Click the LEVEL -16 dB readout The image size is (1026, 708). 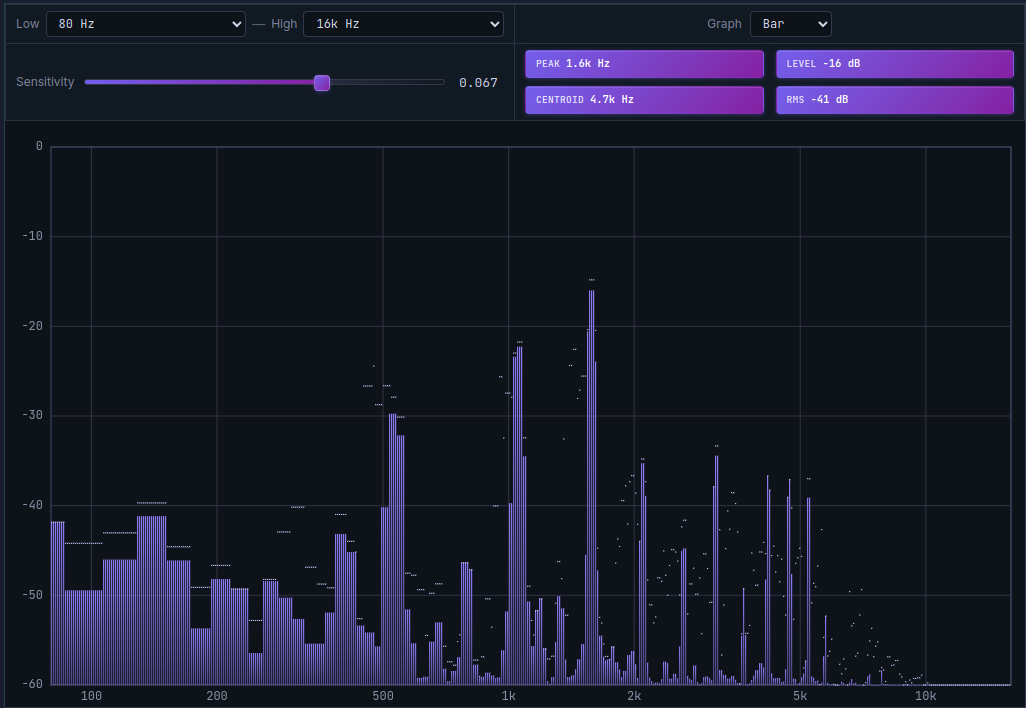[894, 64]
